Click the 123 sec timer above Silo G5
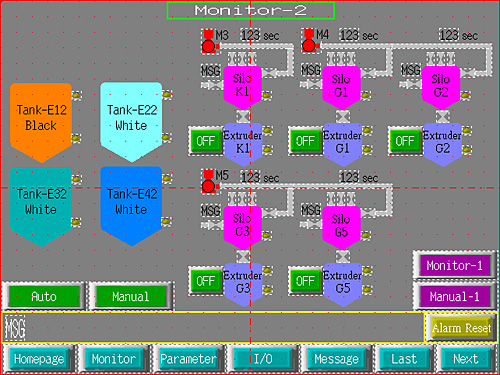This screenshot has width=500, height=375. pos(359,177)
